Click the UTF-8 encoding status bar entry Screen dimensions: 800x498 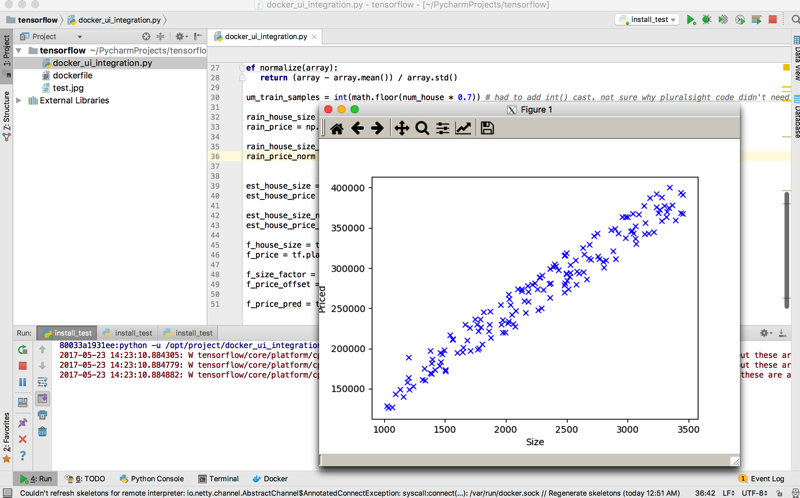[755, 493]
